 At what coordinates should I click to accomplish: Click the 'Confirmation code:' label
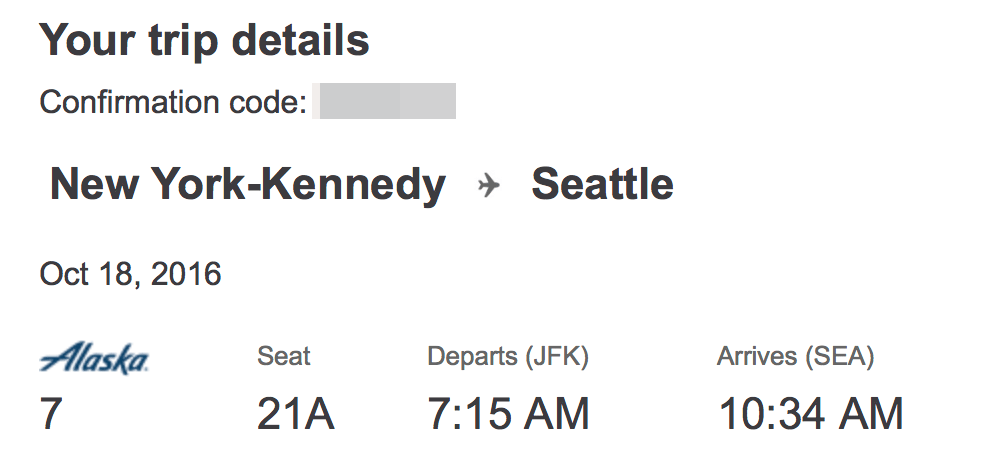(173, 102)
